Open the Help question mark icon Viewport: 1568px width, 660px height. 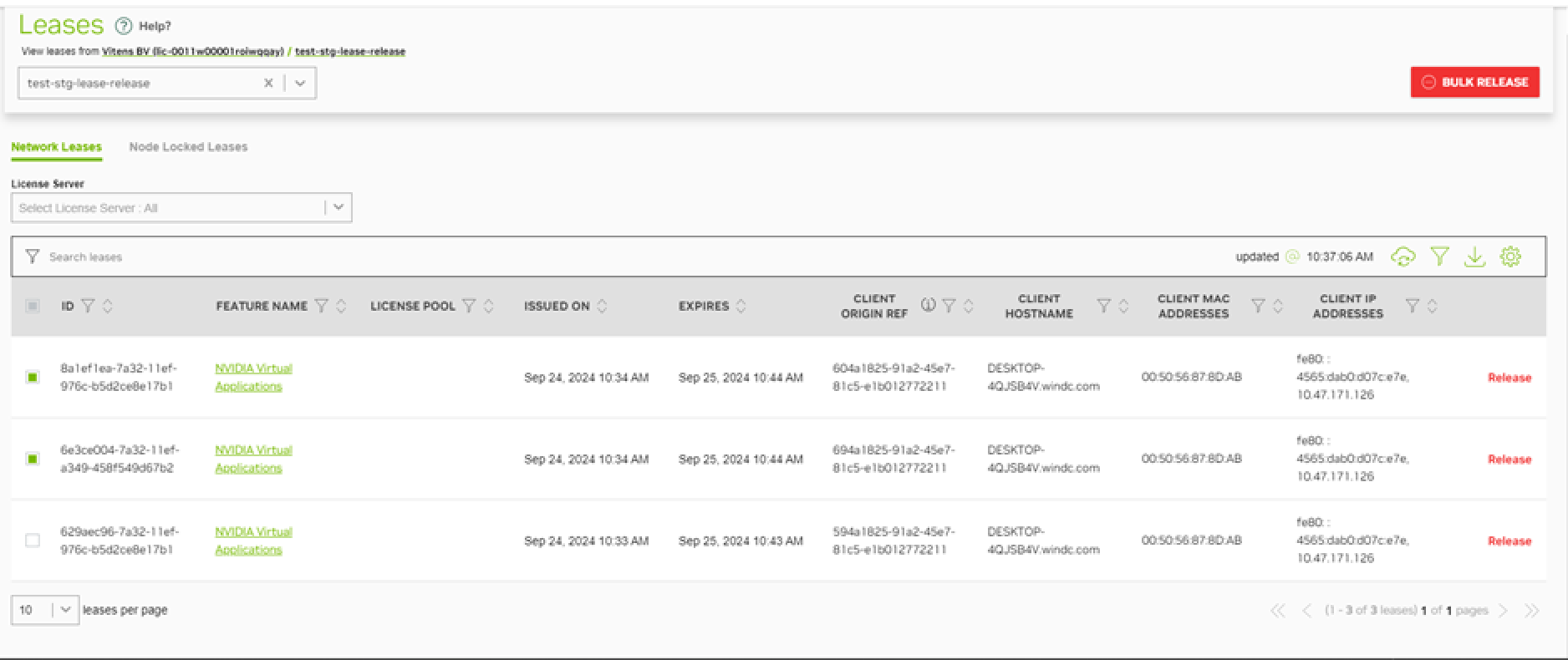pos(124,26)
